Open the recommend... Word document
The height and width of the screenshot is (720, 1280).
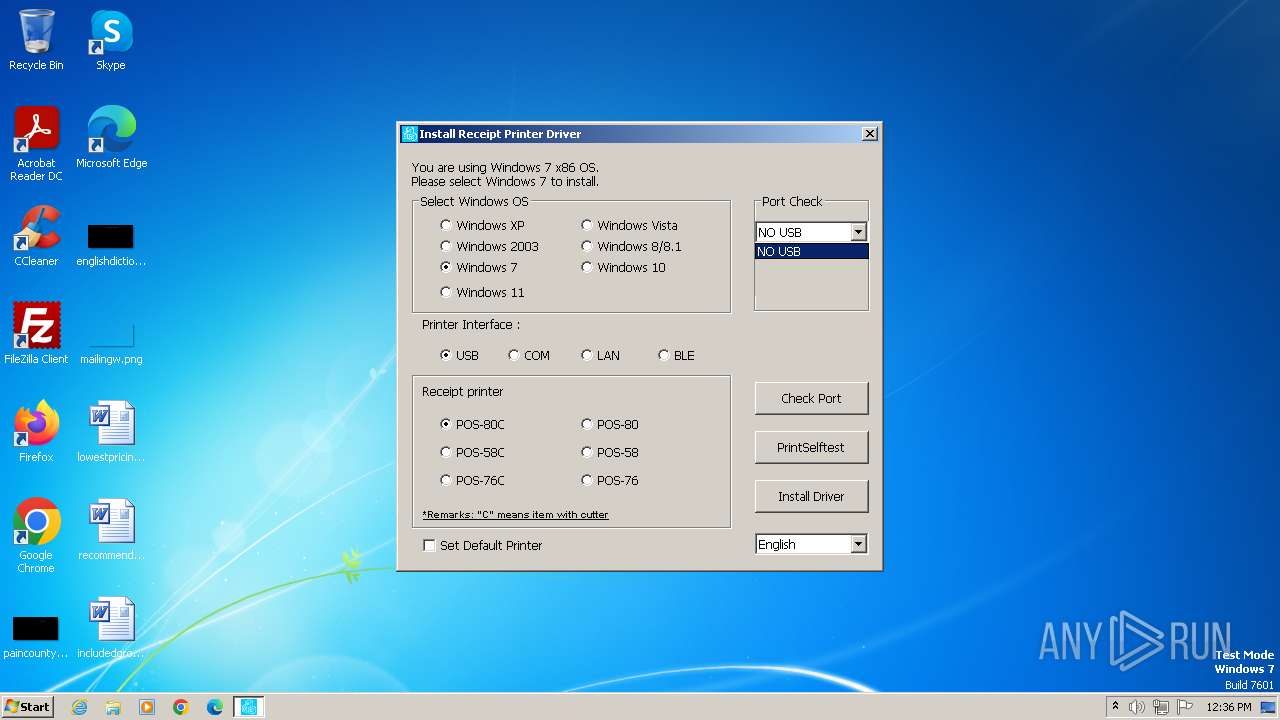111,529
